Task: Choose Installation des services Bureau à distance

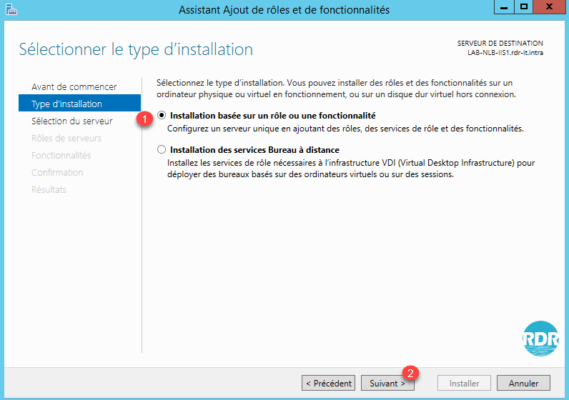Action: 161,150
